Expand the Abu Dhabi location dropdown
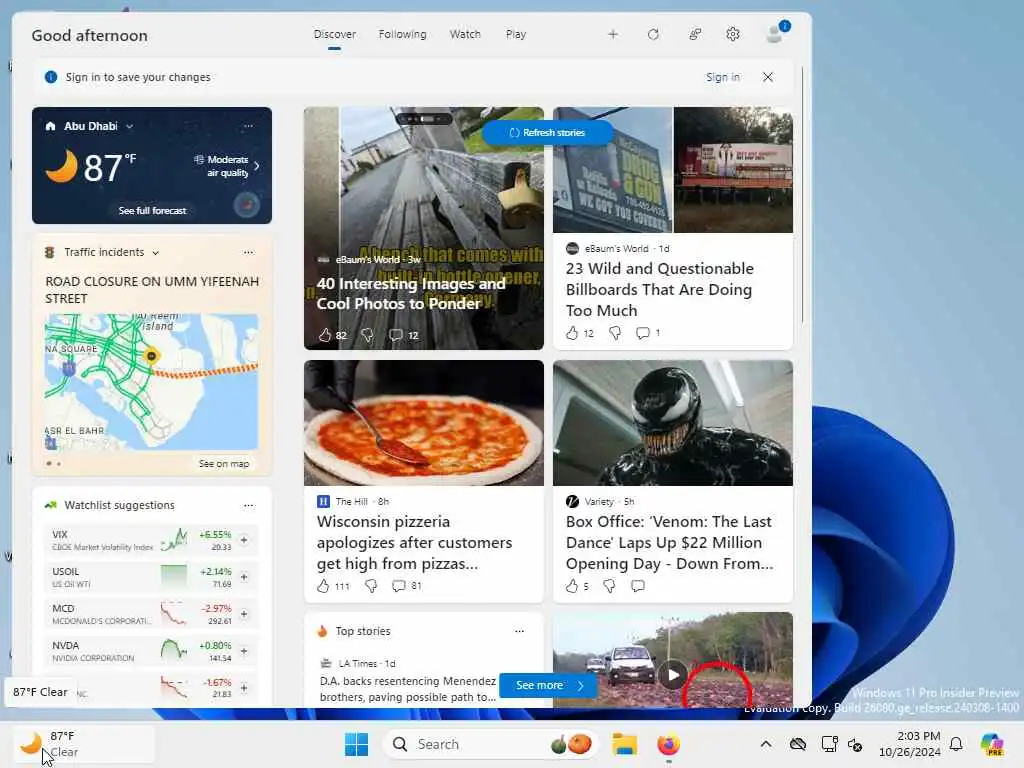This screenshot has width=1024, height=768. pyautogui.click(x=129, y=126)
